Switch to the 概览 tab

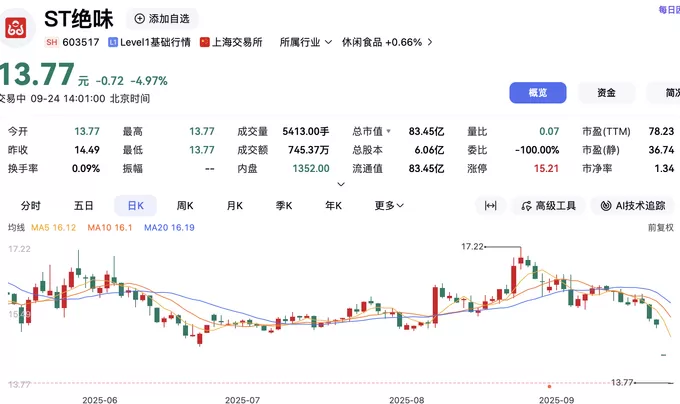coord(538,92)
